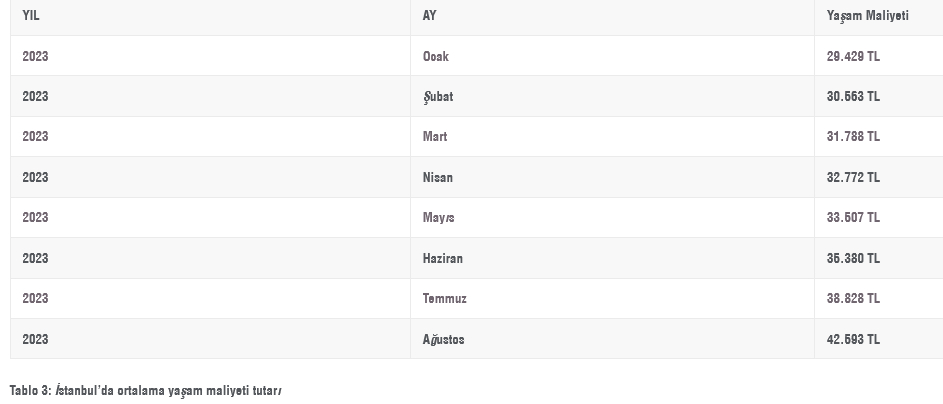
Task: Click the YIL column header
Action: 31,16
